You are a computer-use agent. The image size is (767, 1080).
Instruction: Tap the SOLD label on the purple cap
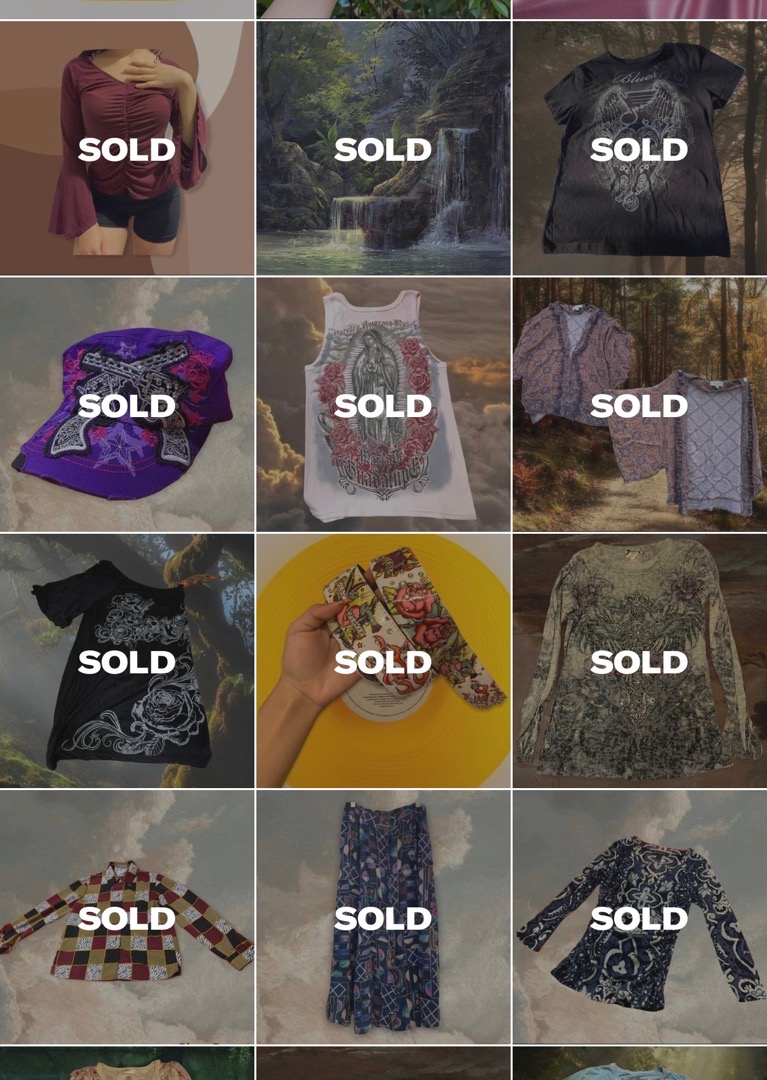(x=127, y=406)
